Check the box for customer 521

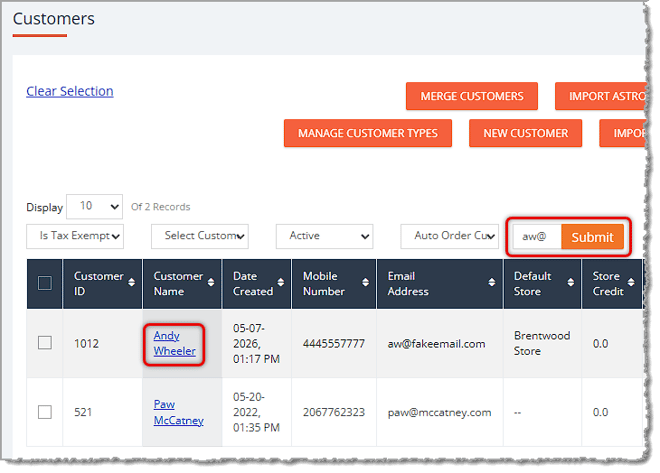(45, 412)
